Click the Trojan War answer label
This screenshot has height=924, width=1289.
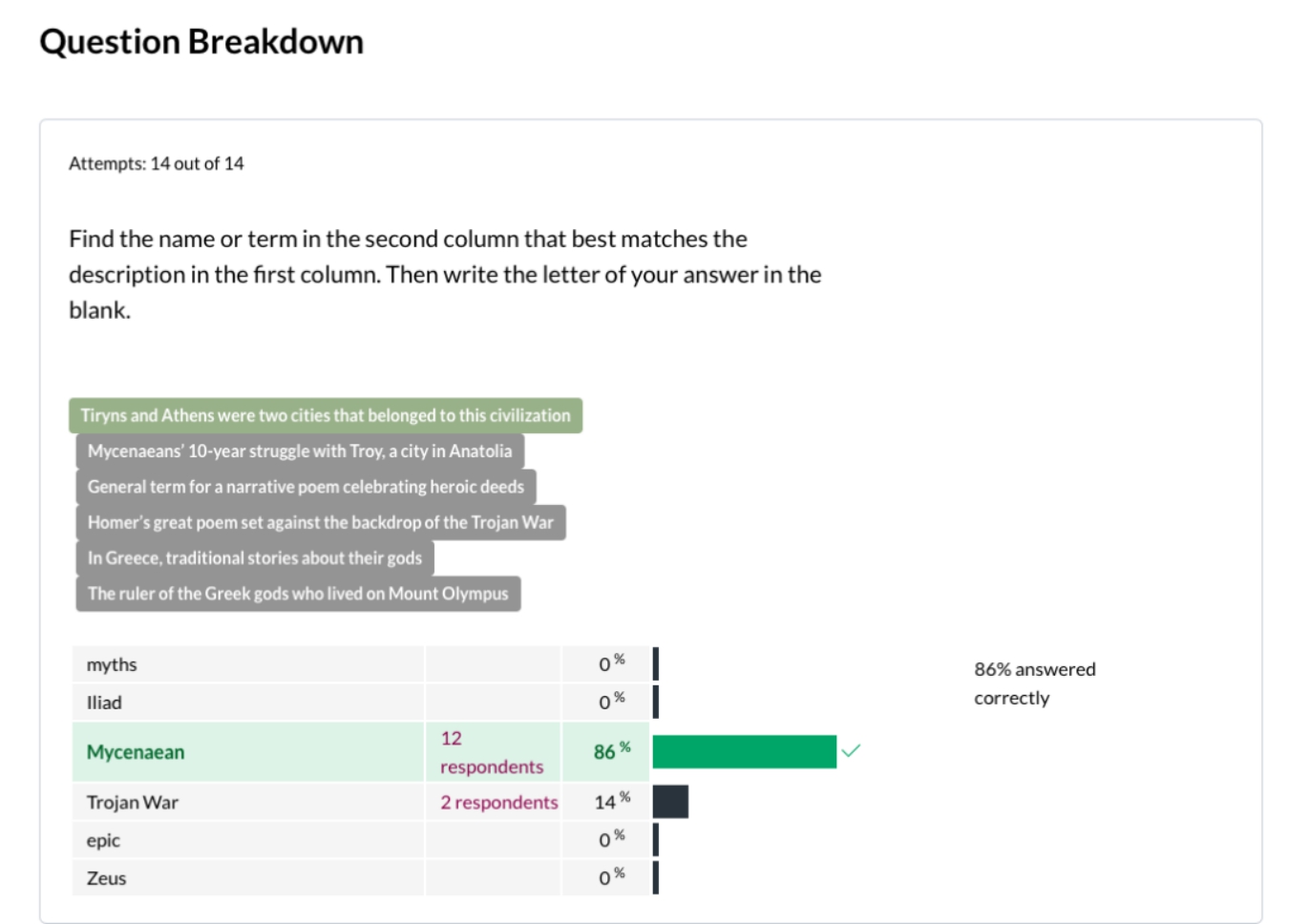pos(133,803)
